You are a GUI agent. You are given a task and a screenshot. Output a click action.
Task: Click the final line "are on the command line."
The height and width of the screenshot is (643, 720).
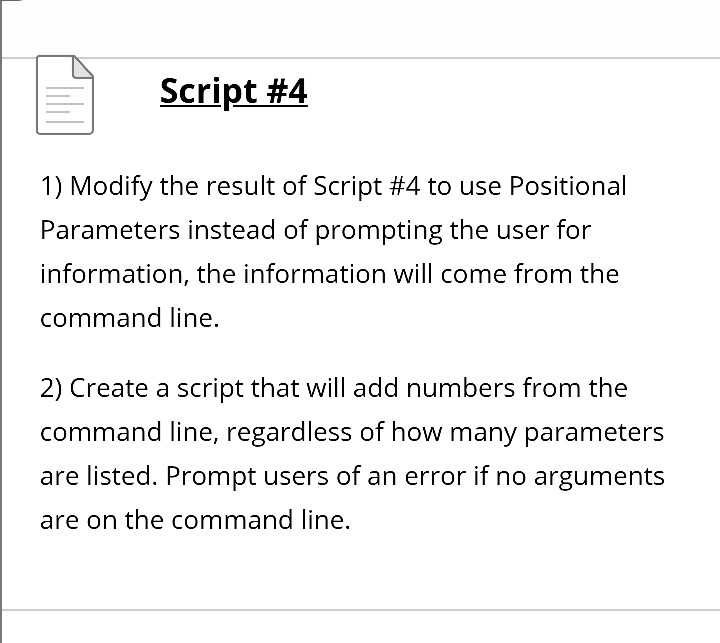(x=195, y=520)
